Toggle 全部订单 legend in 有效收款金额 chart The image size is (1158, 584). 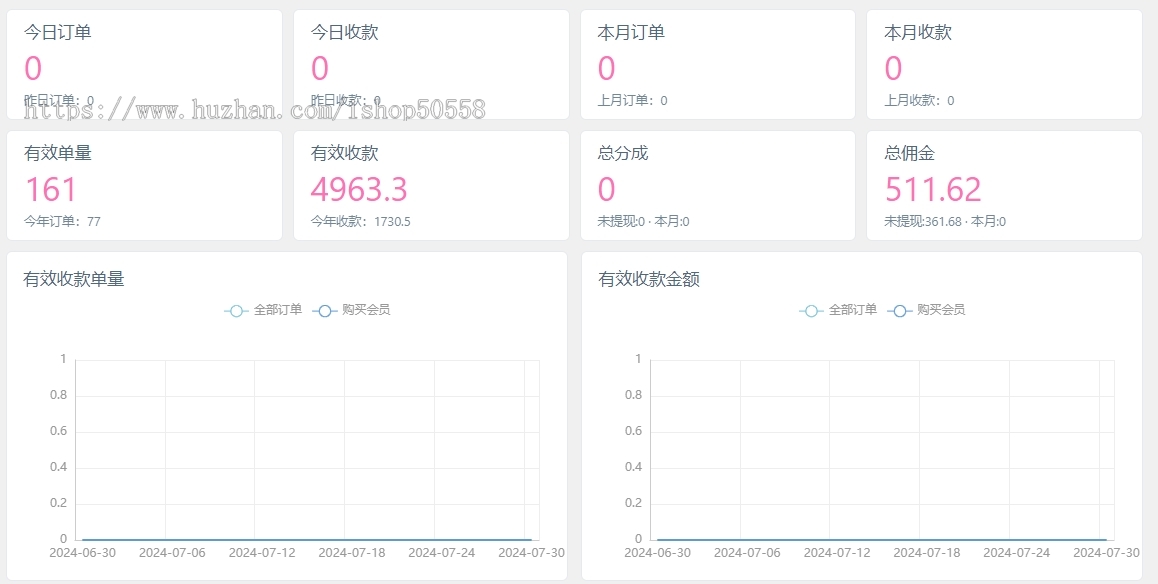838,310
